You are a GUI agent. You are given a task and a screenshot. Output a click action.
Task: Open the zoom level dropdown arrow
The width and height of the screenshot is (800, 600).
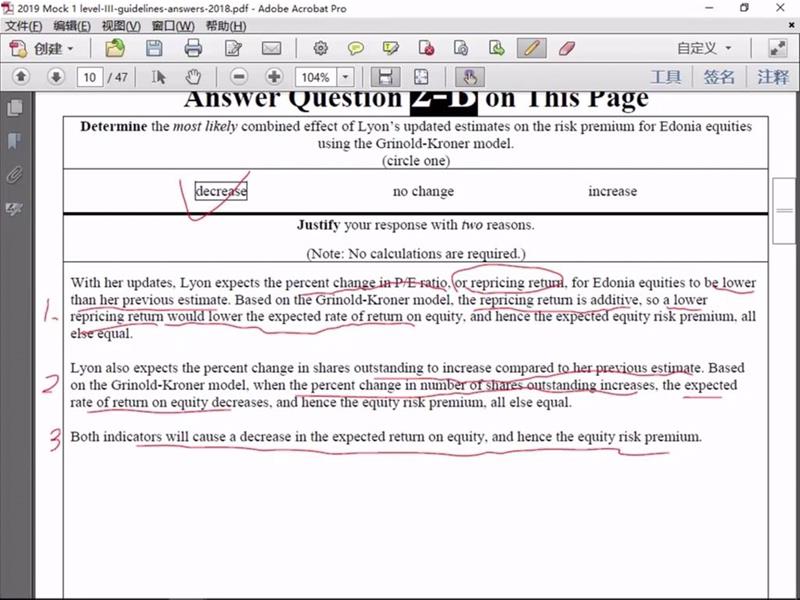coord(345,78)
